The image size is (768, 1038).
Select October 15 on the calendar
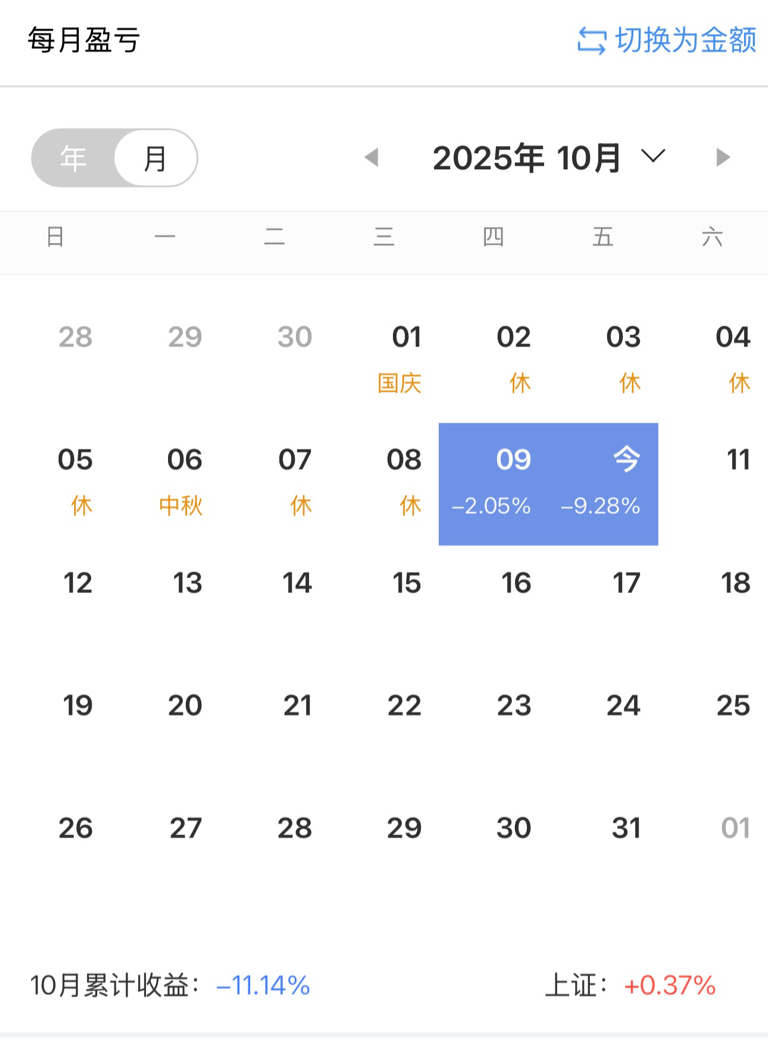tap(406, 583)
